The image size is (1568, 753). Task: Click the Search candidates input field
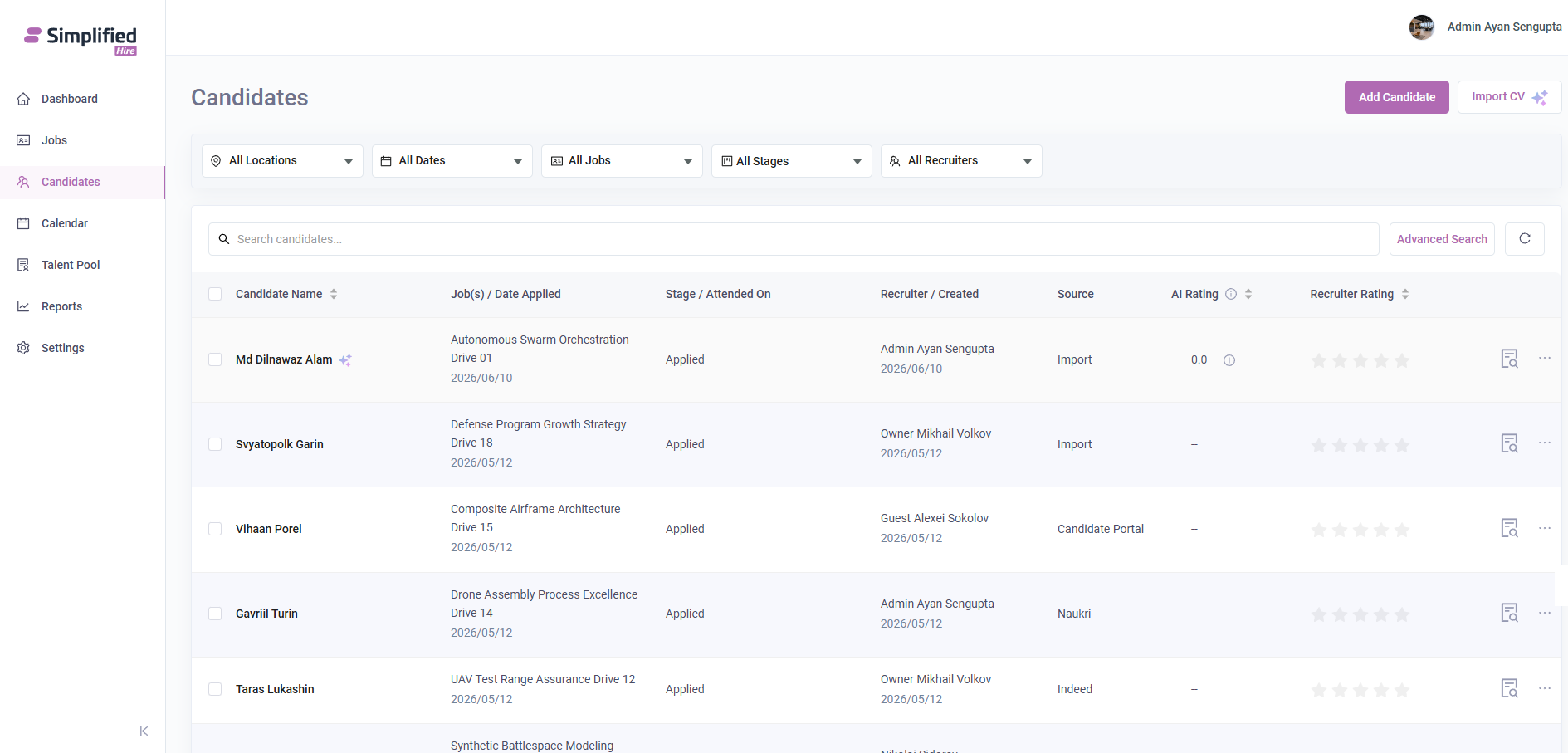pyautogui.click(x=794, y=239)
